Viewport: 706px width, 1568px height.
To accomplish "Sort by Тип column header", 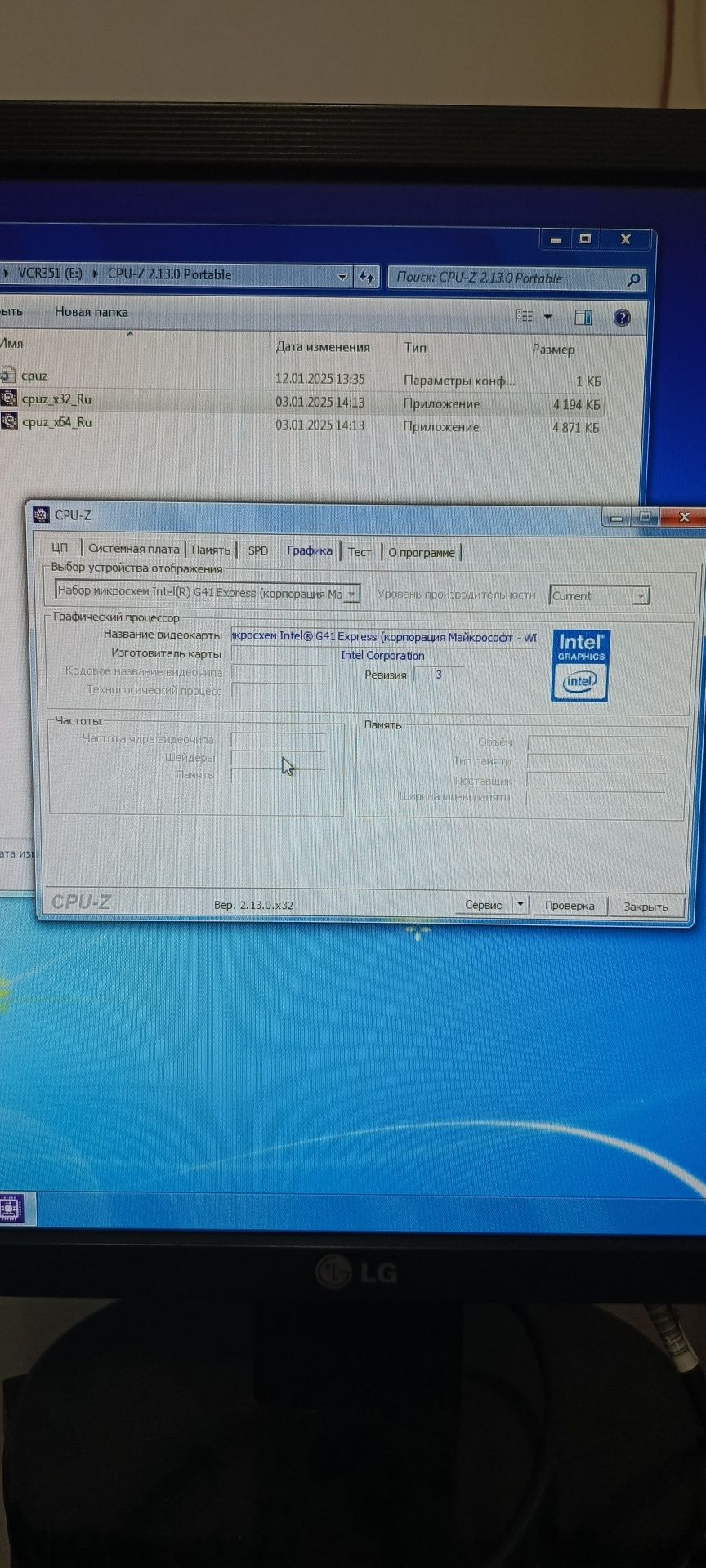I will (x=415, y=348).
